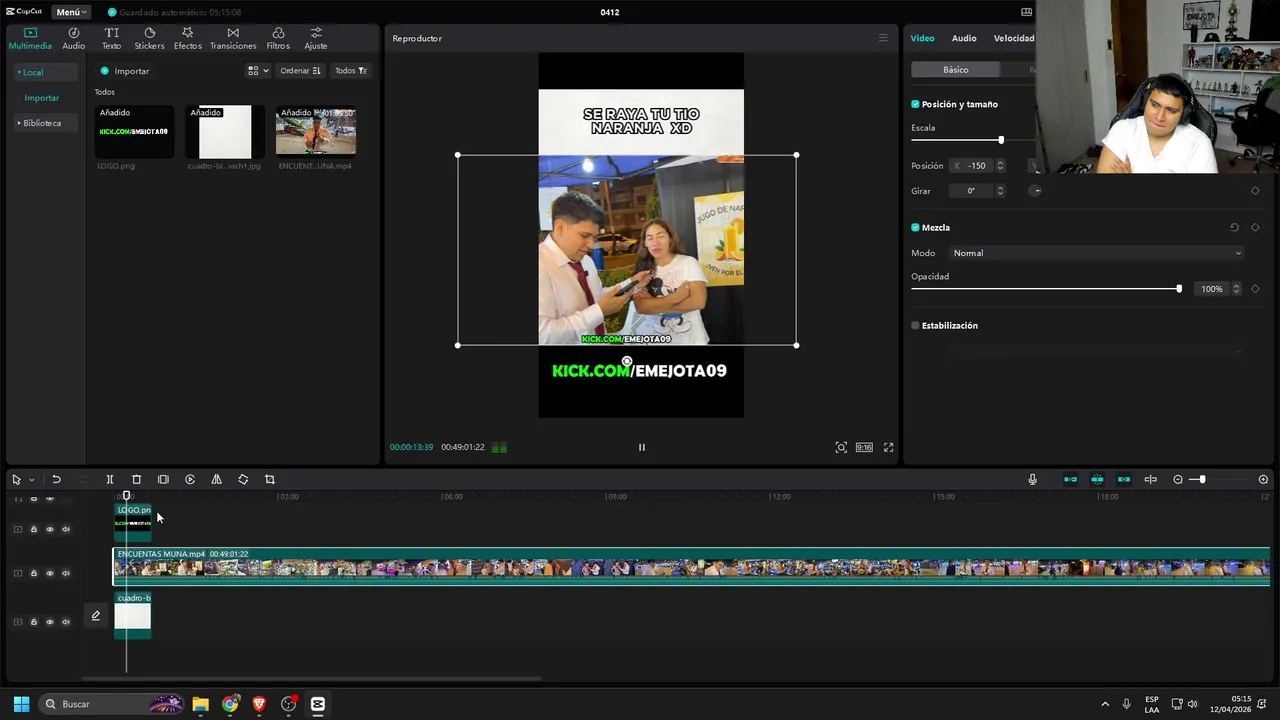Switch to the Video properties tab
Viewport: 1280px width, 720px height.
(922, 38)
